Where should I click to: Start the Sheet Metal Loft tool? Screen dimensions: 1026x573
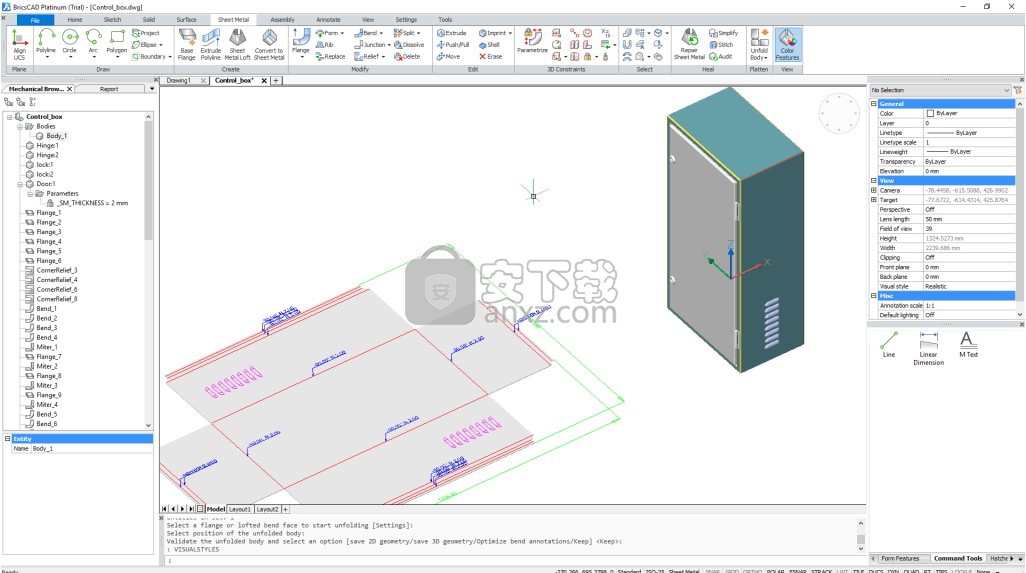coord(238,44)
